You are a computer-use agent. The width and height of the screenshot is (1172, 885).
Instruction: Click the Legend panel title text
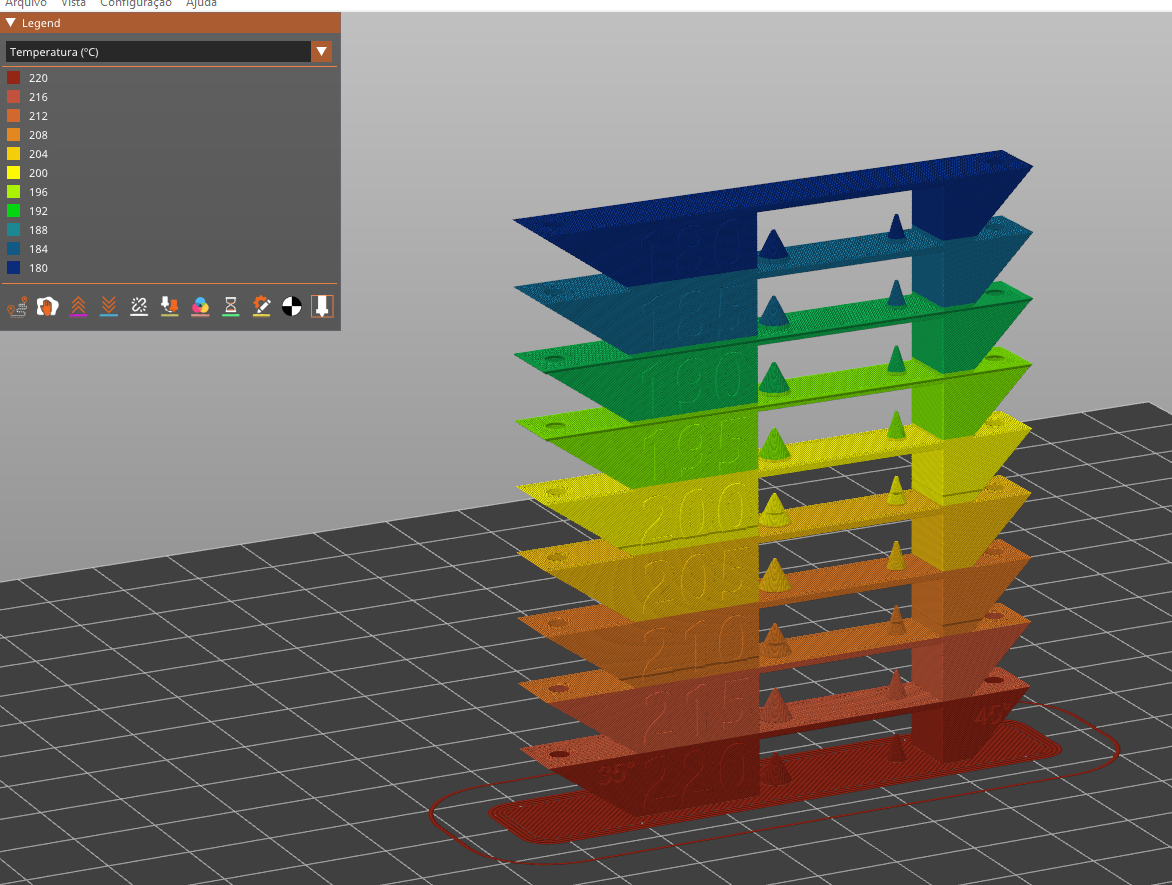click(x=41, y=23)
